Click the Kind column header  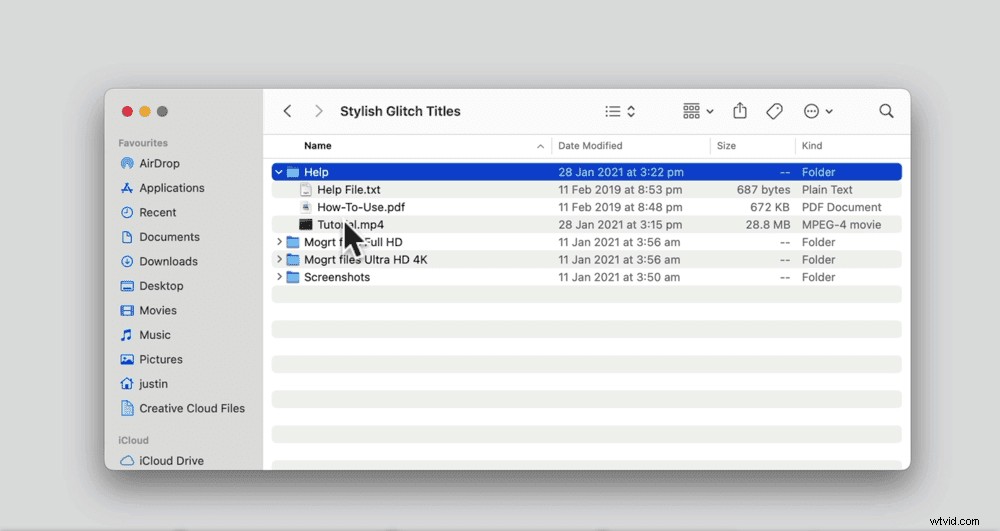pyautogui.click(x=811, y=146)
